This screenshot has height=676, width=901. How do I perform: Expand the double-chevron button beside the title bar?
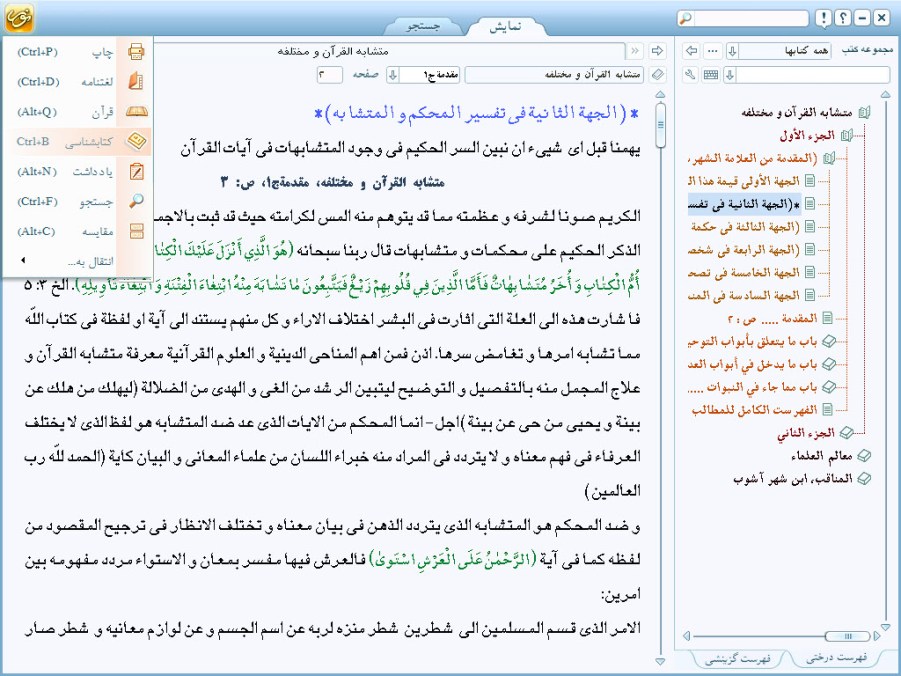tap(634, 51)
